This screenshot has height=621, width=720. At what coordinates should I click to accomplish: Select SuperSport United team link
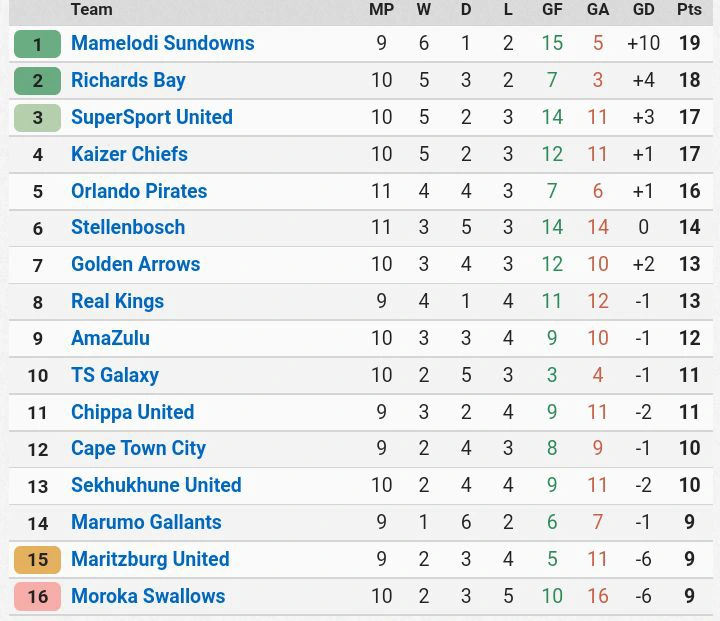(152, 117)
